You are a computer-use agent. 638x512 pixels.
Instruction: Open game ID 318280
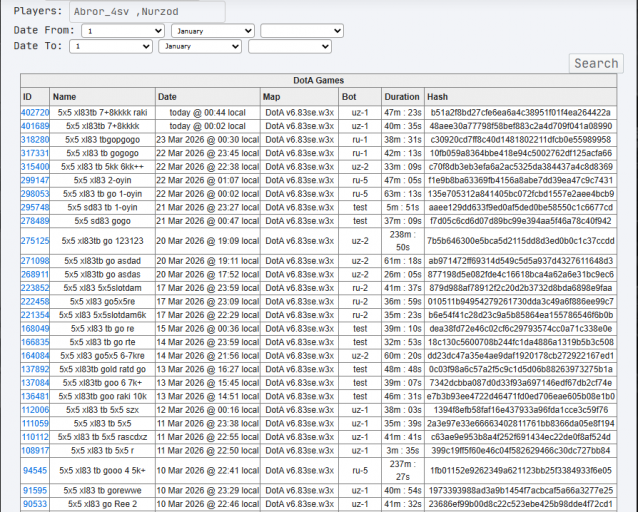[35, 140]
